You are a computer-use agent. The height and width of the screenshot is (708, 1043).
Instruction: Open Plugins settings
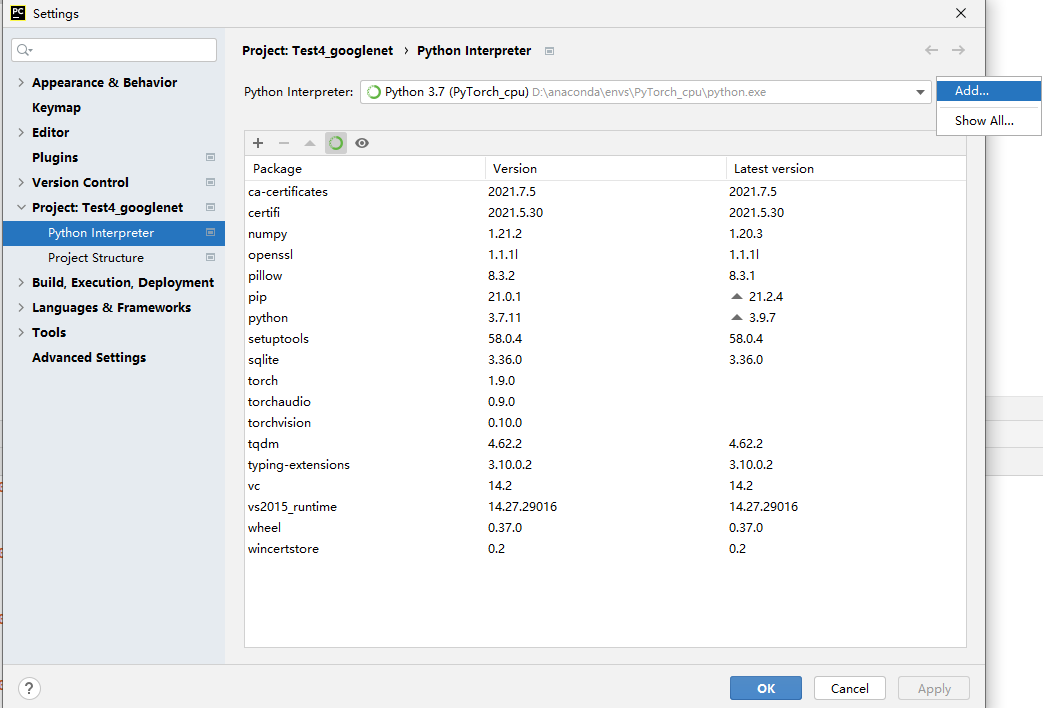(55, 158)
